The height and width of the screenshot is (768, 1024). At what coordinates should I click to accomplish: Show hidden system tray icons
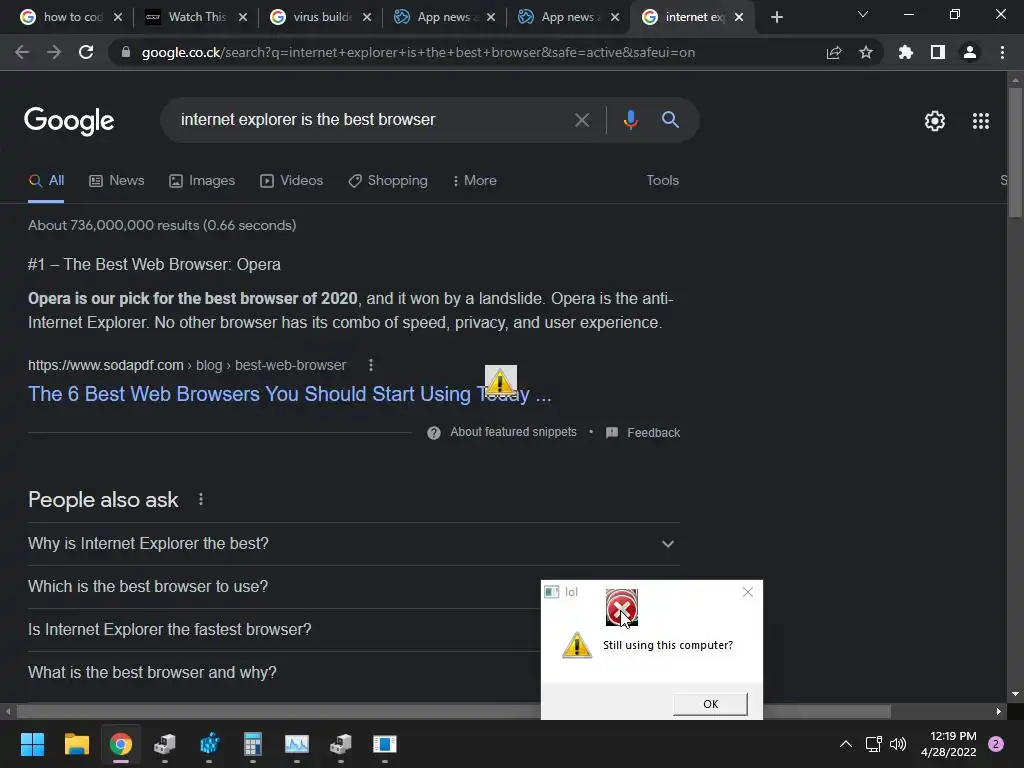point(846,744)
